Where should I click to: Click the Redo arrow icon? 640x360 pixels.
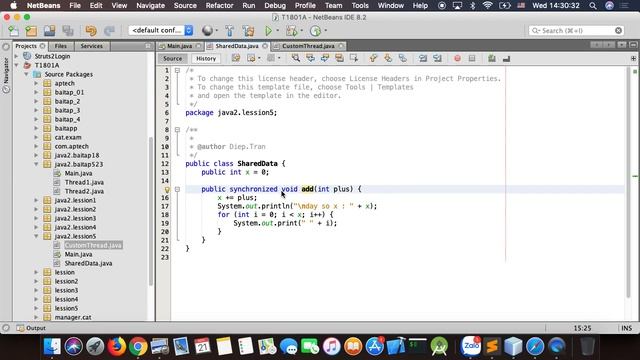(x=109, y=31)
